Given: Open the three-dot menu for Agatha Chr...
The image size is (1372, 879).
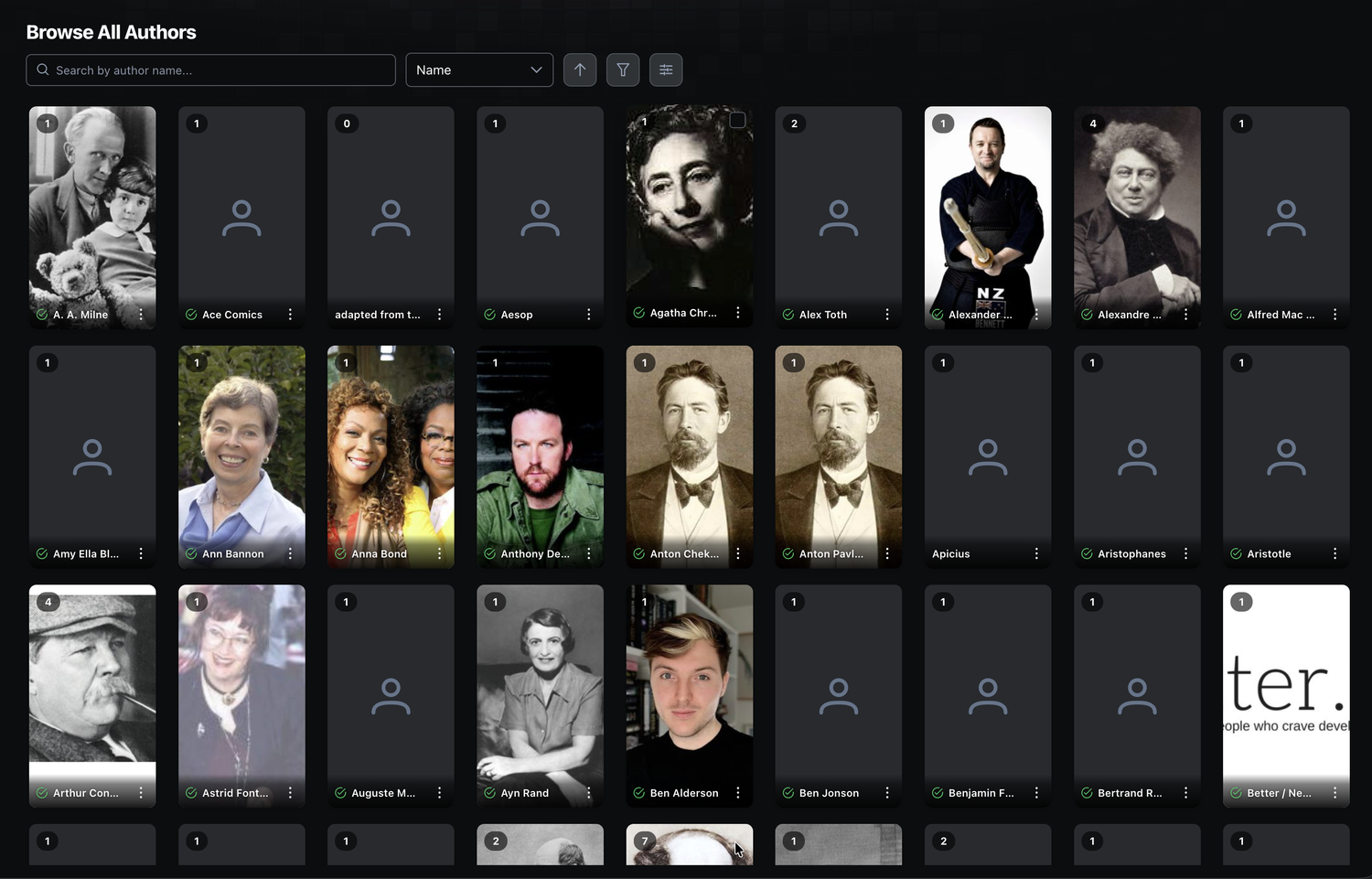Looking at the screenshot, I should click(738, 313).
